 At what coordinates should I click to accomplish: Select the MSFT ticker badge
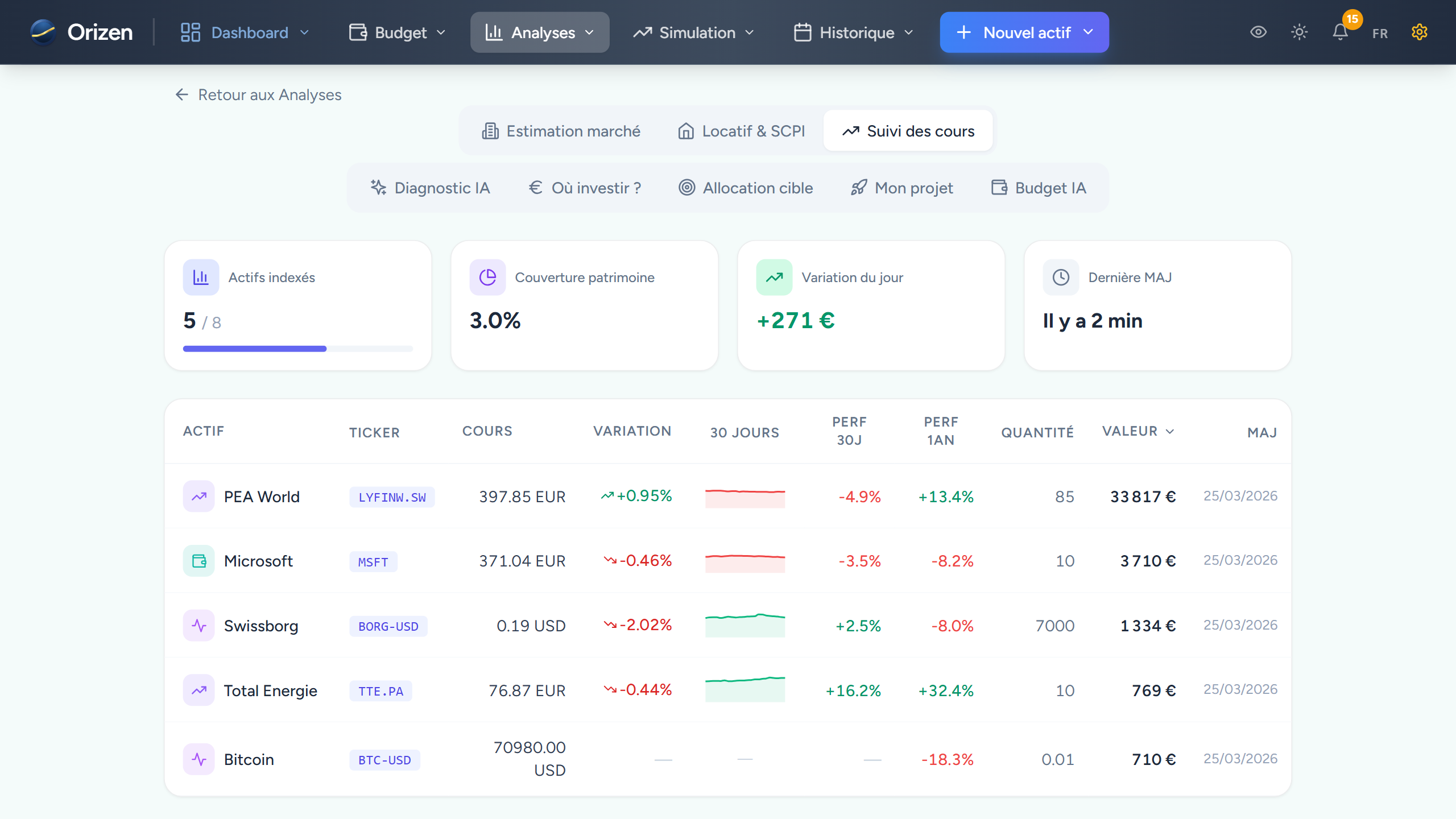[373, 561]
